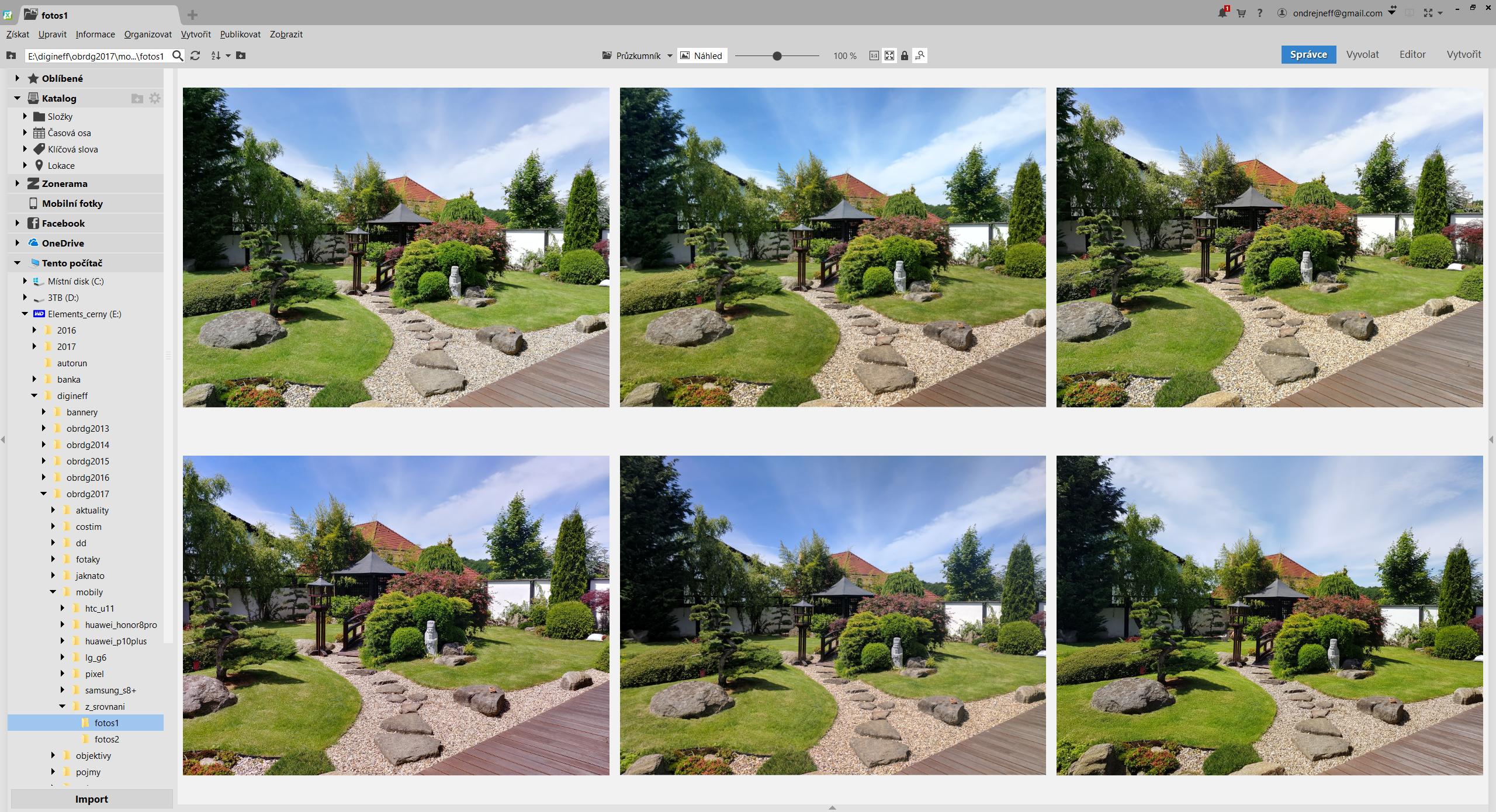Open the Informace menu
The height and width of the screenshot is (812, 1496).
[95, 34]
